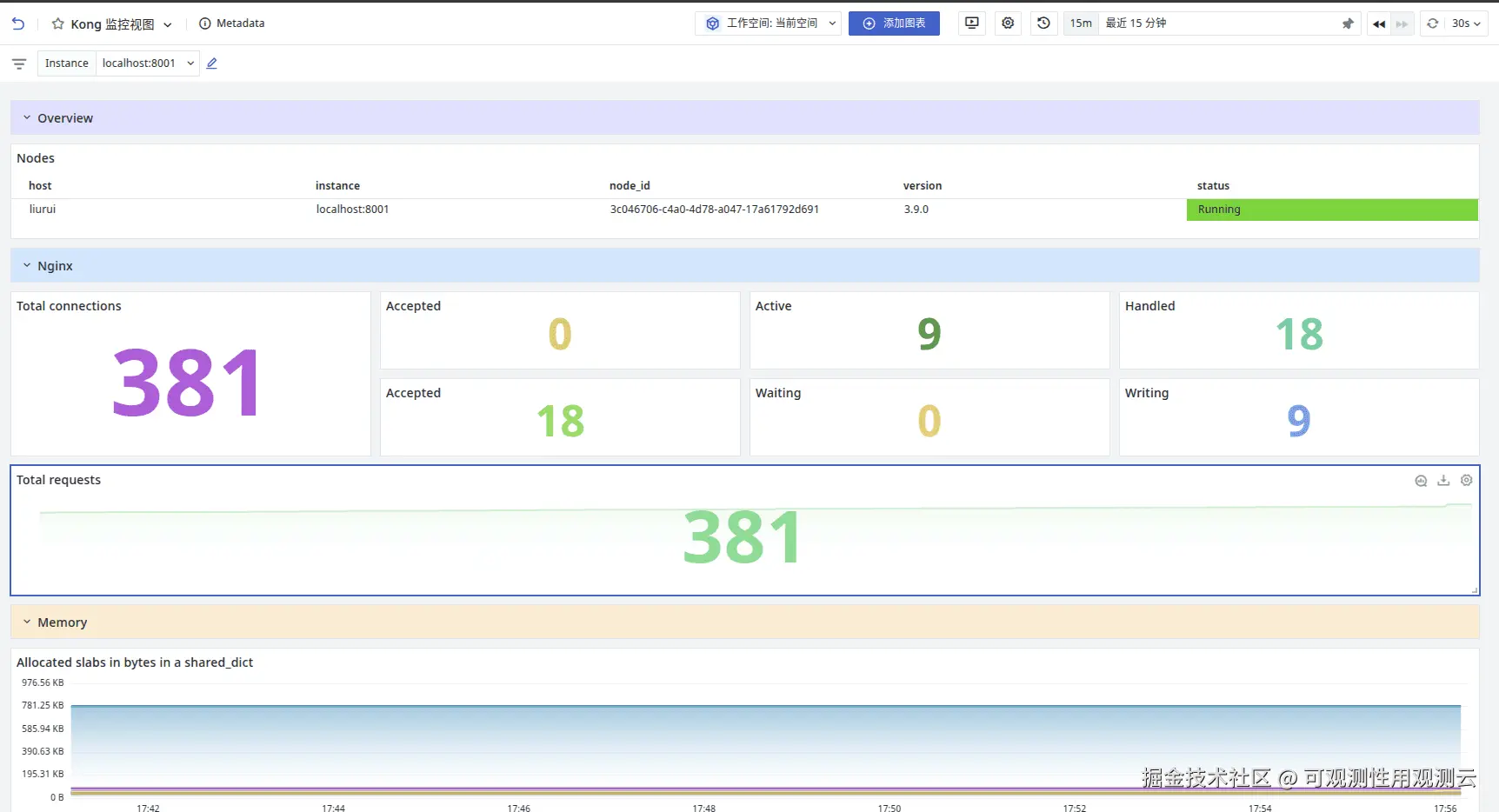The height and width of the screenshot is (812, 1499).
Task: Click the instance column header
Action: [x=337, y=186]
